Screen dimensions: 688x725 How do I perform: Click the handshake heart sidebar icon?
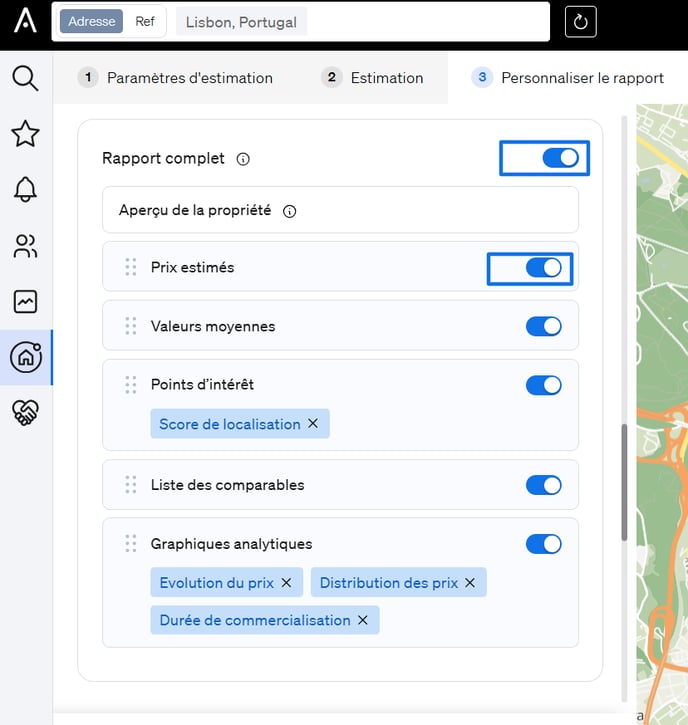pyautogui.click(x=25, y=412)
